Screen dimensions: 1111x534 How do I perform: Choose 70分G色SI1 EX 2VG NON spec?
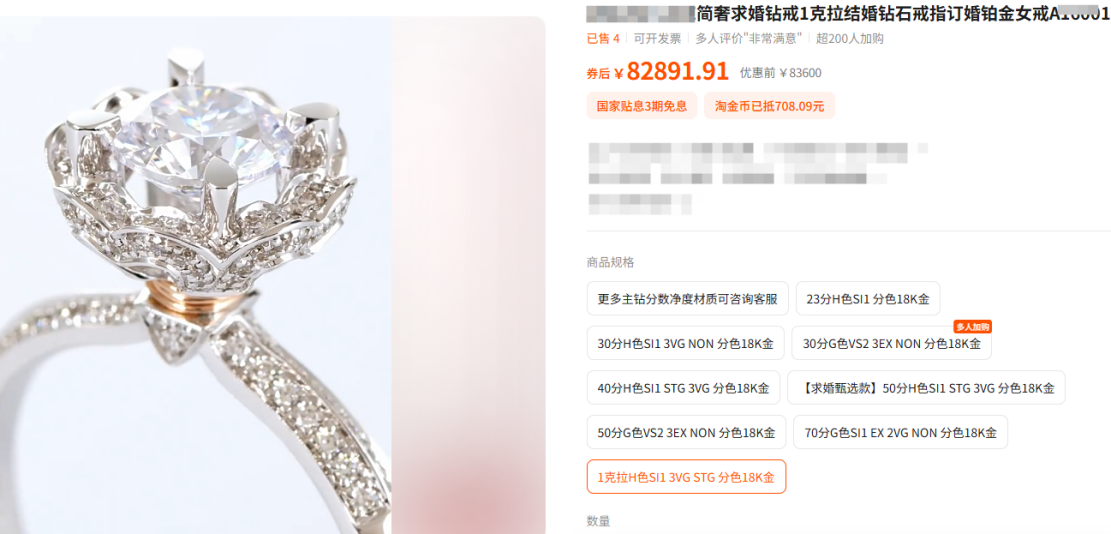[x=901, y=433]
